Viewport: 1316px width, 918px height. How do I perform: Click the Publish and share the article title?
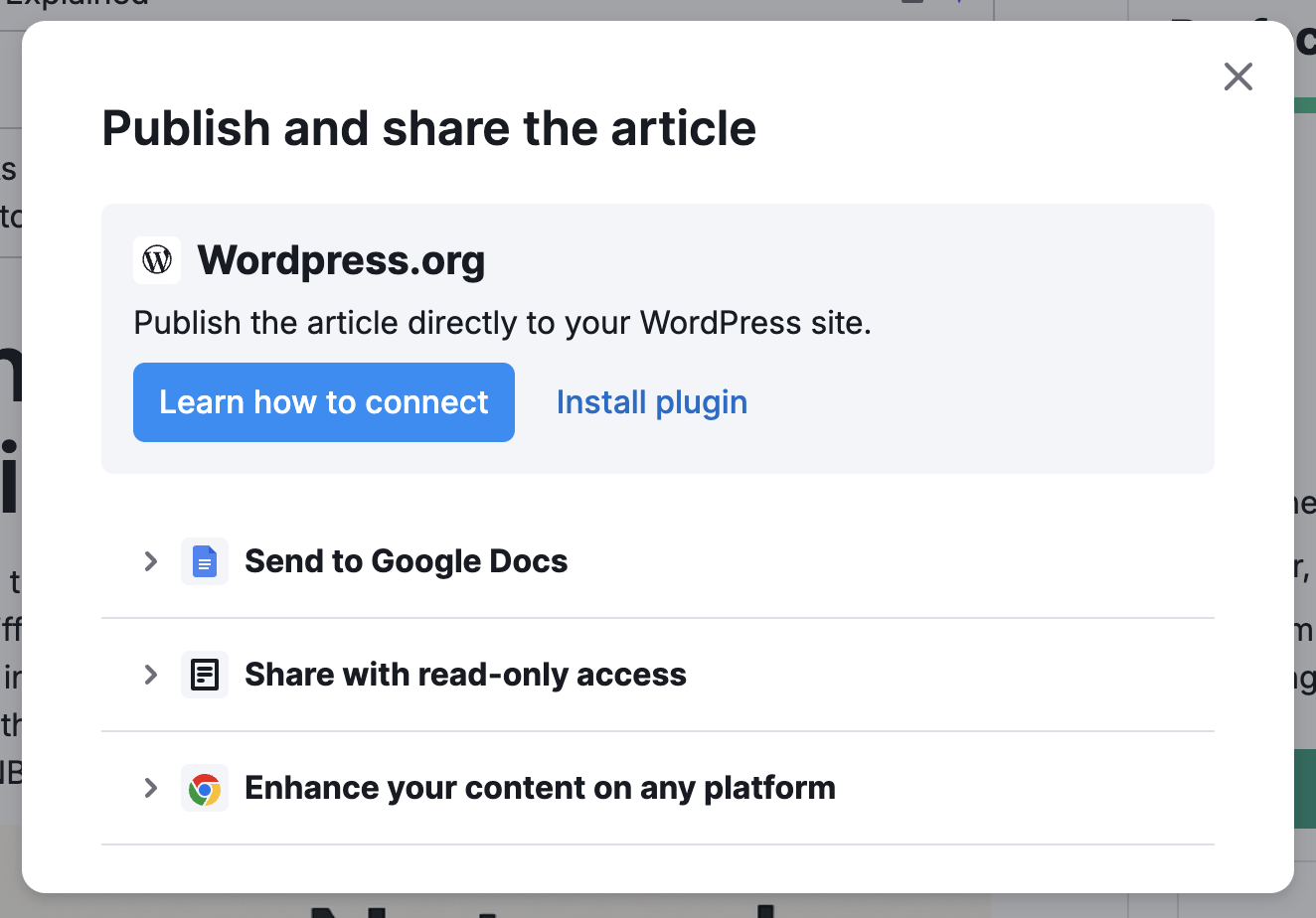[428, 128]
